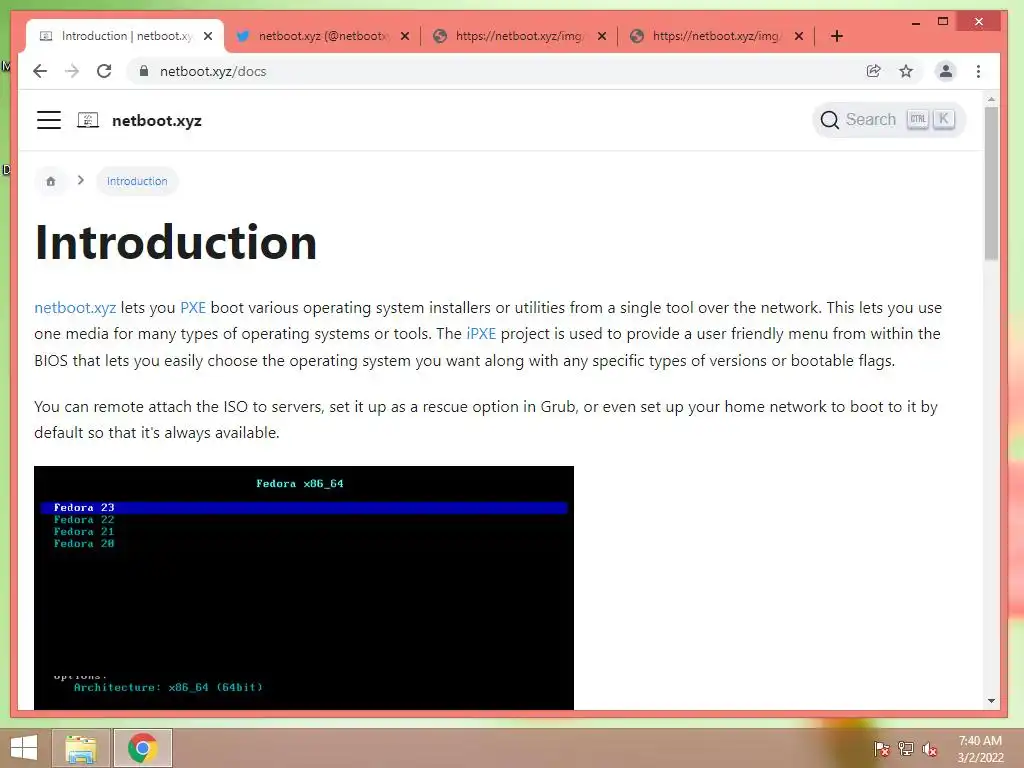
Task: Click the search magnifier icon
Action: [x=829, y=120]
